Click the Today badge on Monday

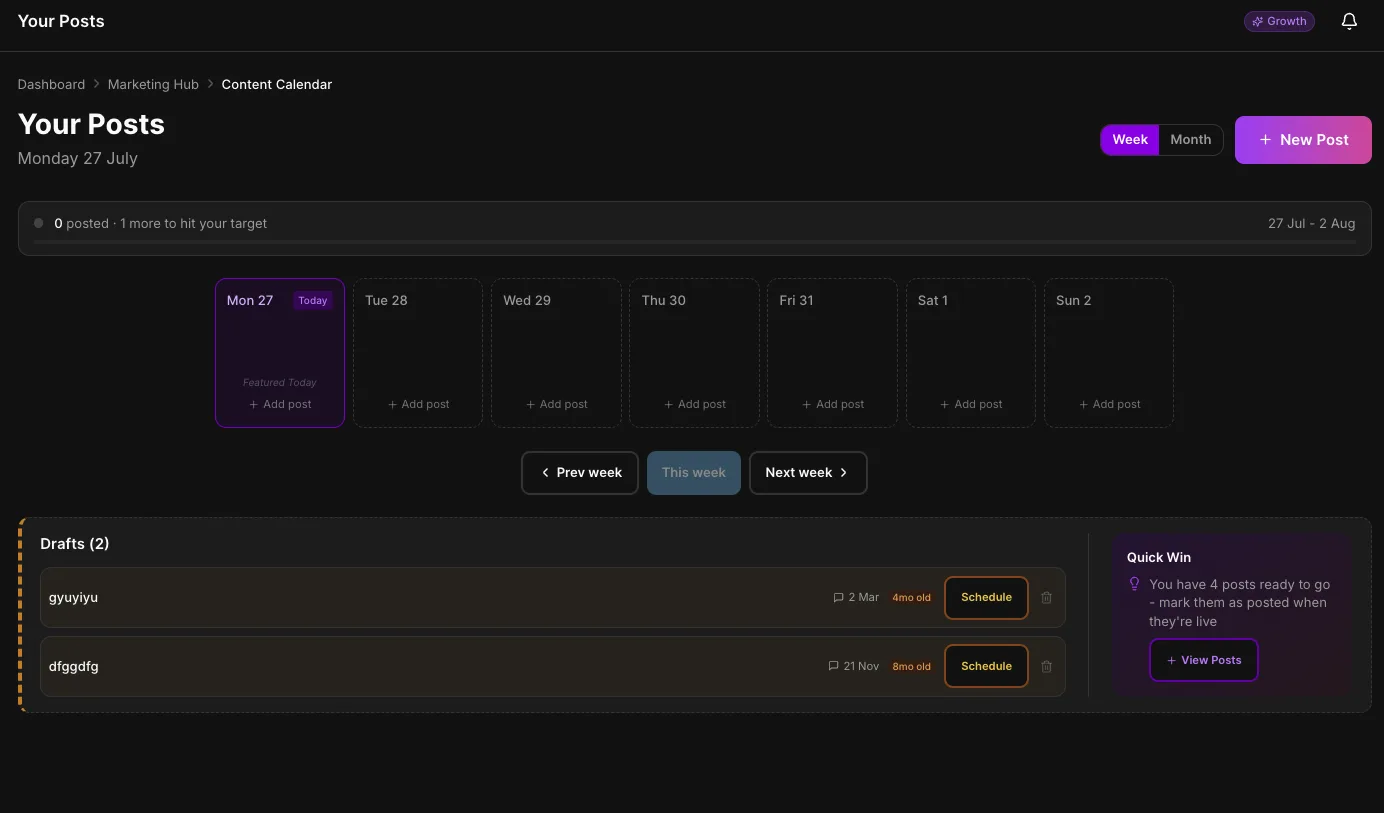coord(313,300)
